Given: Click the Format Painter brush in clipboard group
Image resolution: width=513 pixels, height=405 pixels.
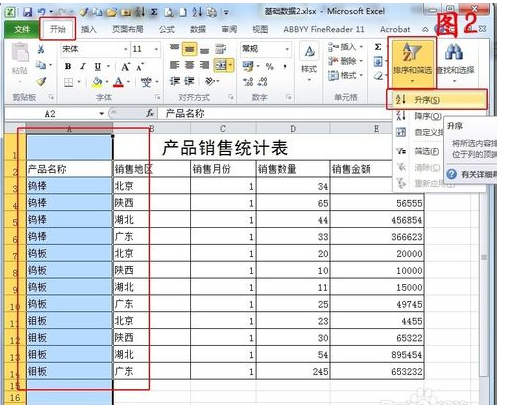Looking at the screenshot, I should [x=41, y=81].
